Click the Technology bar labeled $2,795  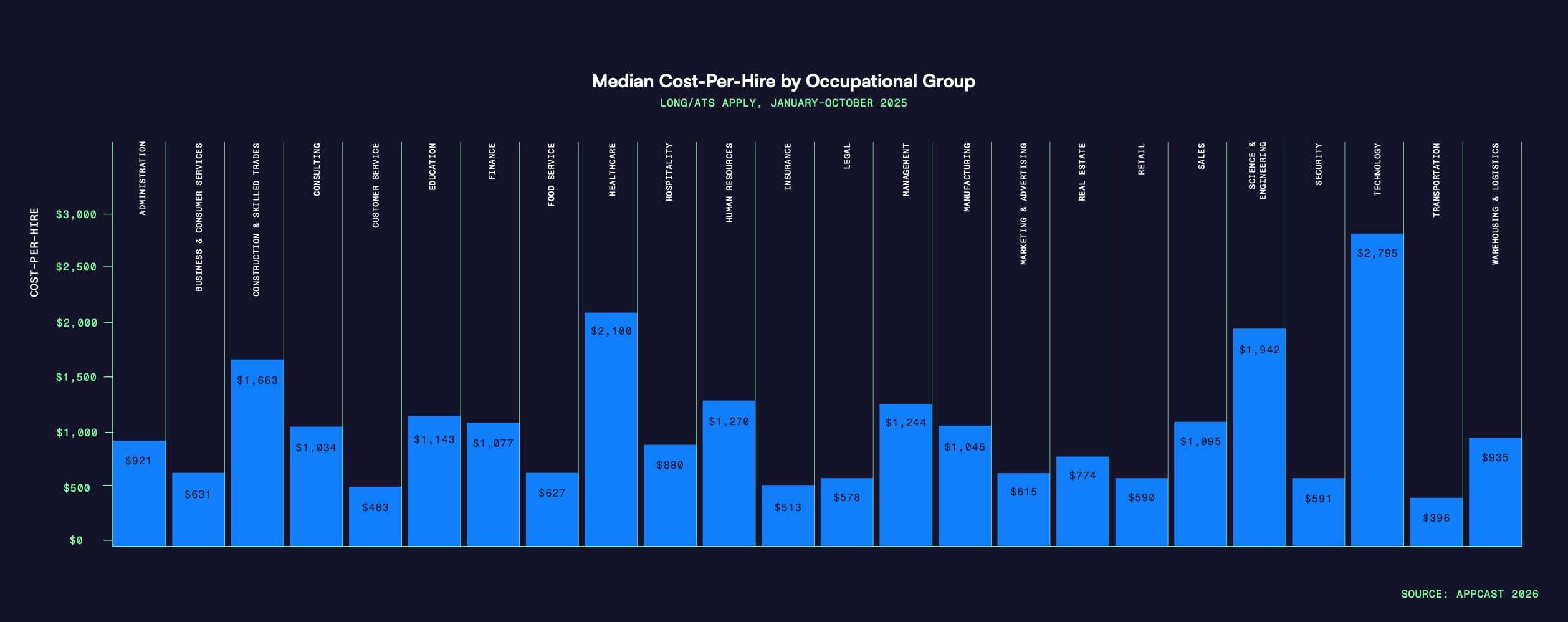1377,390
